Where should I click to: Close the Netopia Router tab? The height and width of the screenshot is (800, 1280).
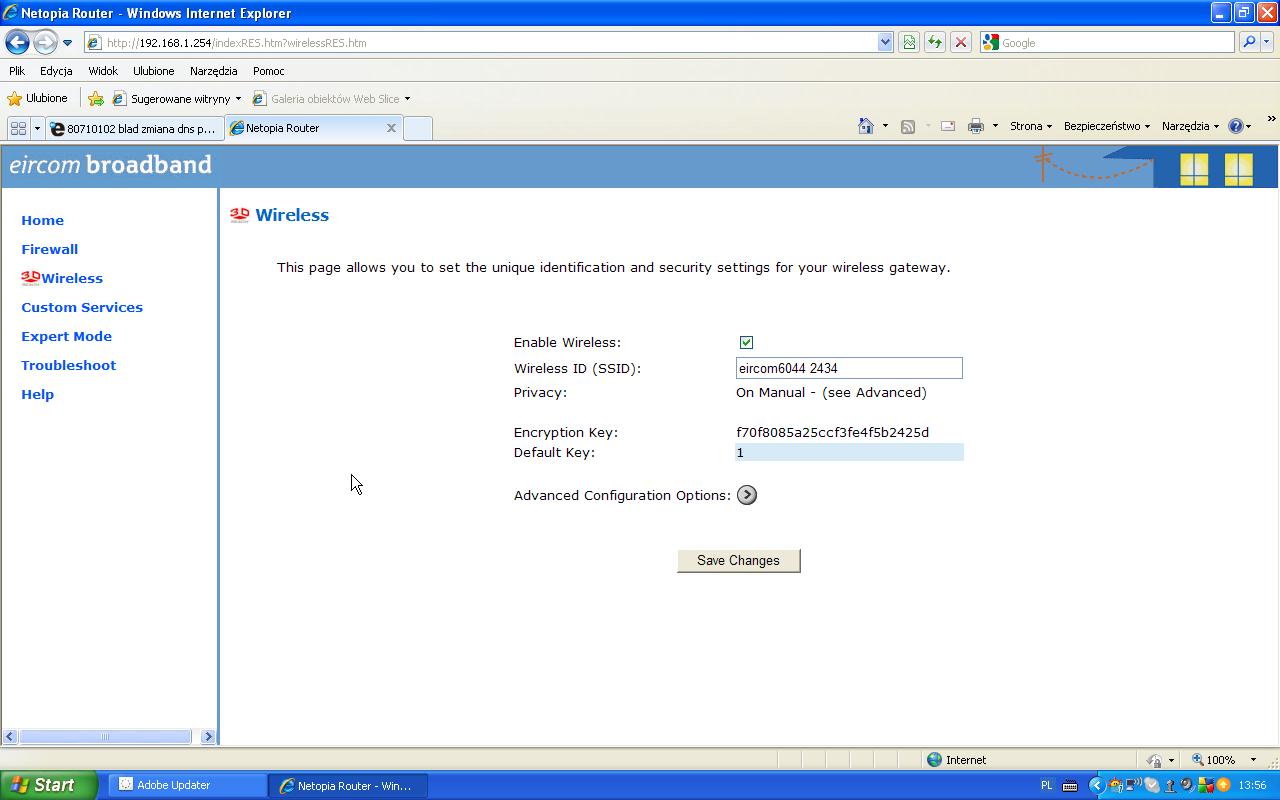coord(391,128)
